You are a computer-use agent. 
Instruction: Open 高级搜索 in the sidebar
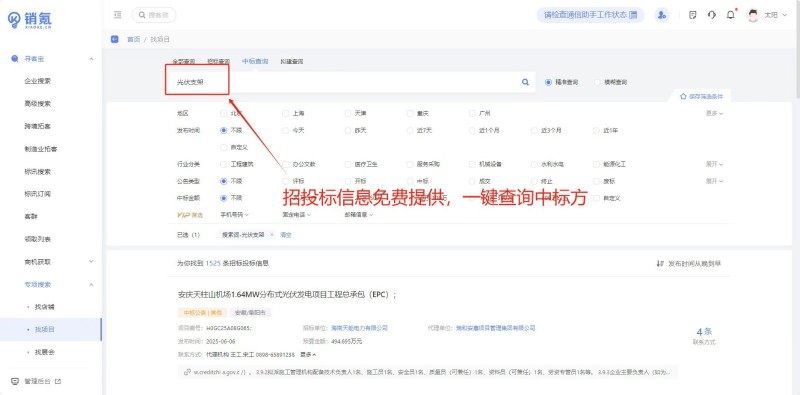38,104
